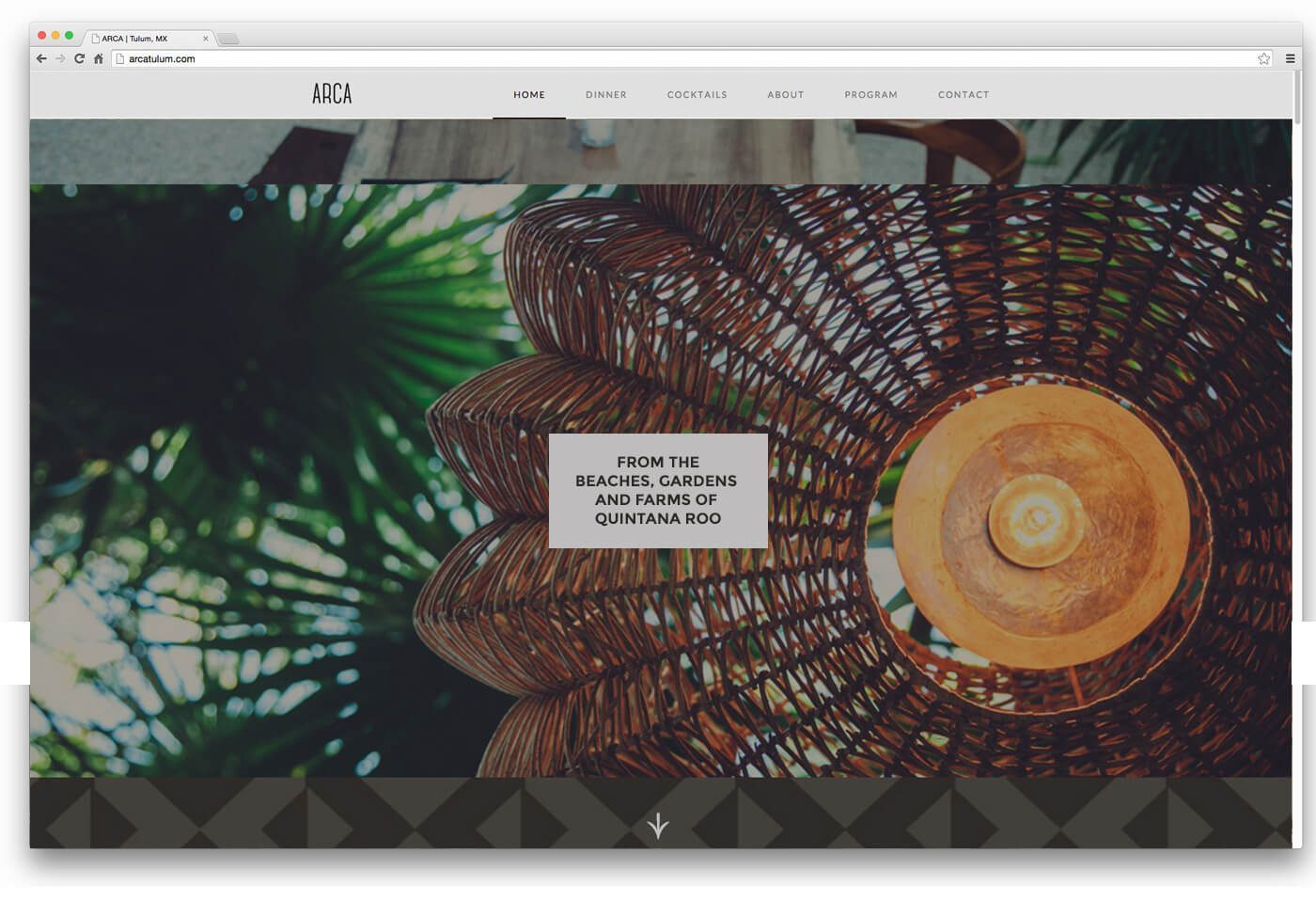
Task: Click the page info icon in address bar
Action: (x=120, y=58)
